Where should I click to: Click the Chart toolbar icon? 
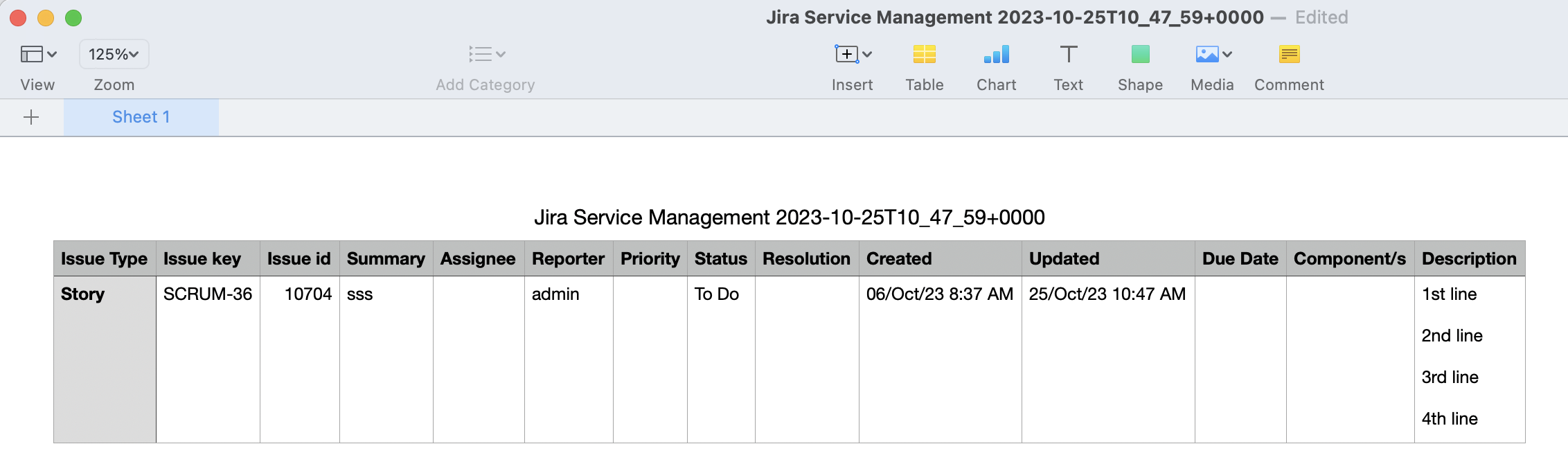[x=997, y=54]
